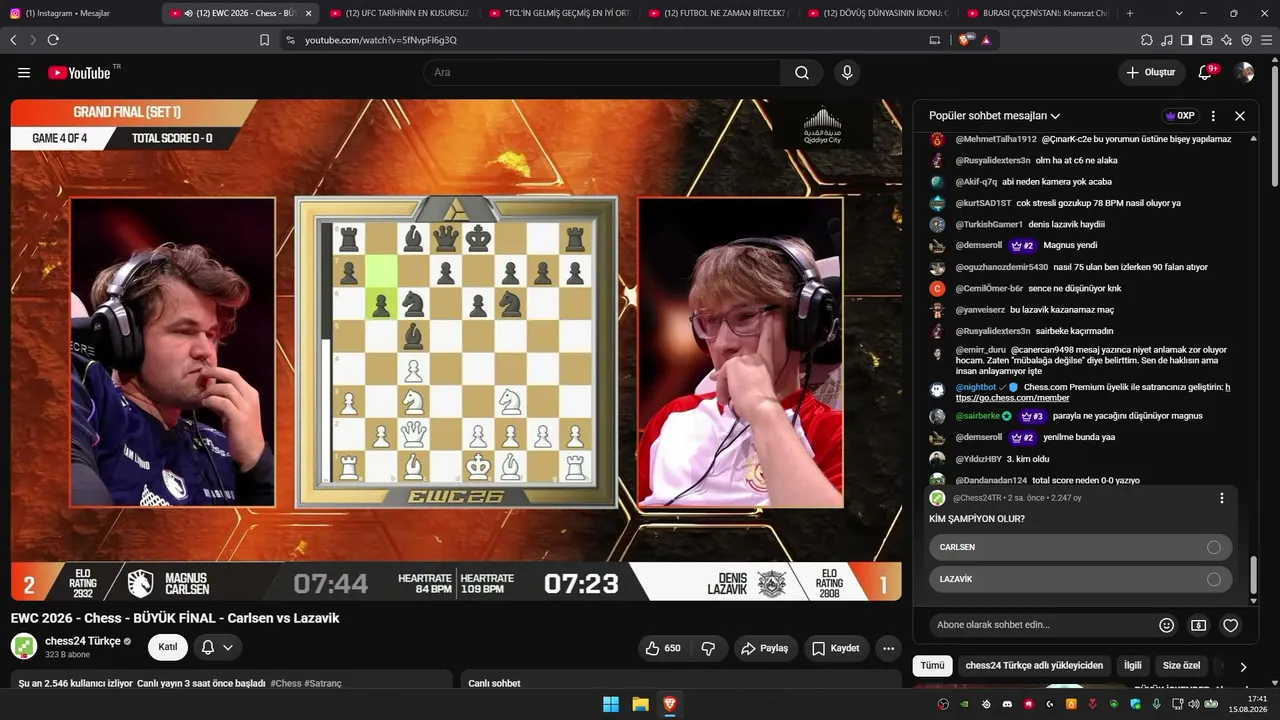Expand notification preferences for chess24 Türkçe
1280x720 pixels.
[217, 647]
